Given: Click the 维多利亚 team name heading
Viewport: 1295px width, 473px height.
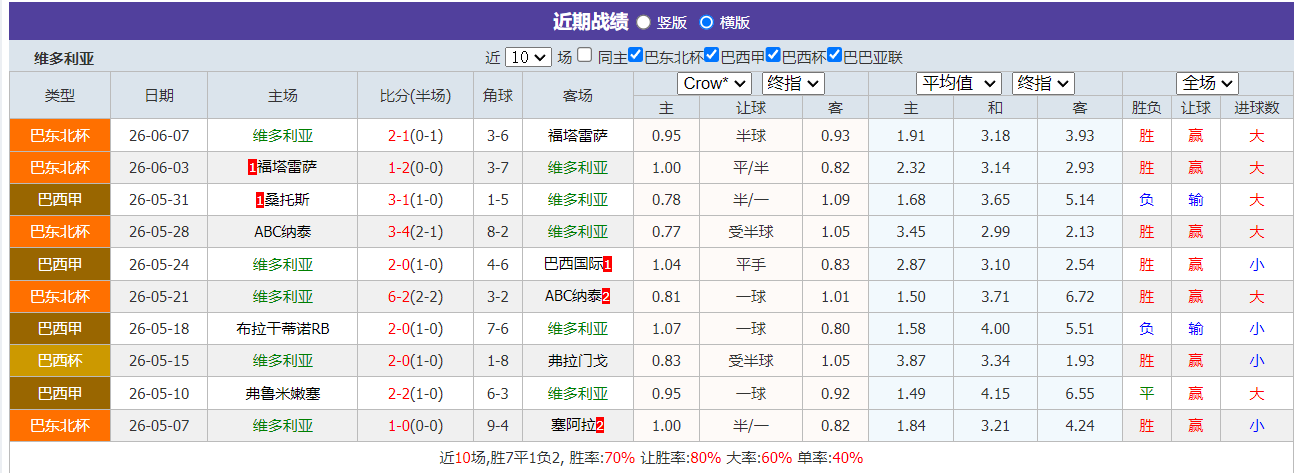Looking at the screenshot, I should point(64,57).
